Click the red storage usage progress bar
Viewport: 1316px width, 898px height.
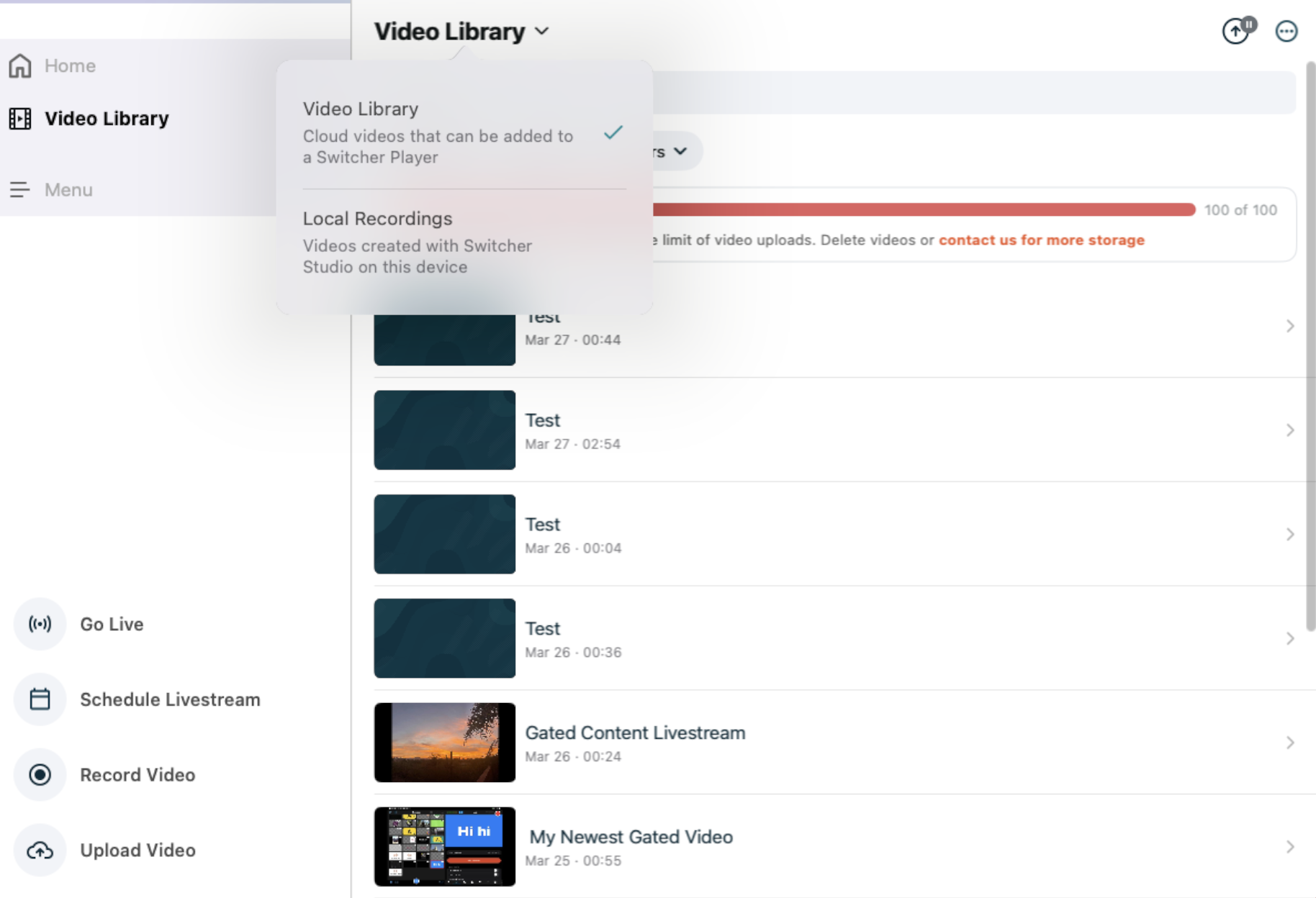click(x=924, y=209)
